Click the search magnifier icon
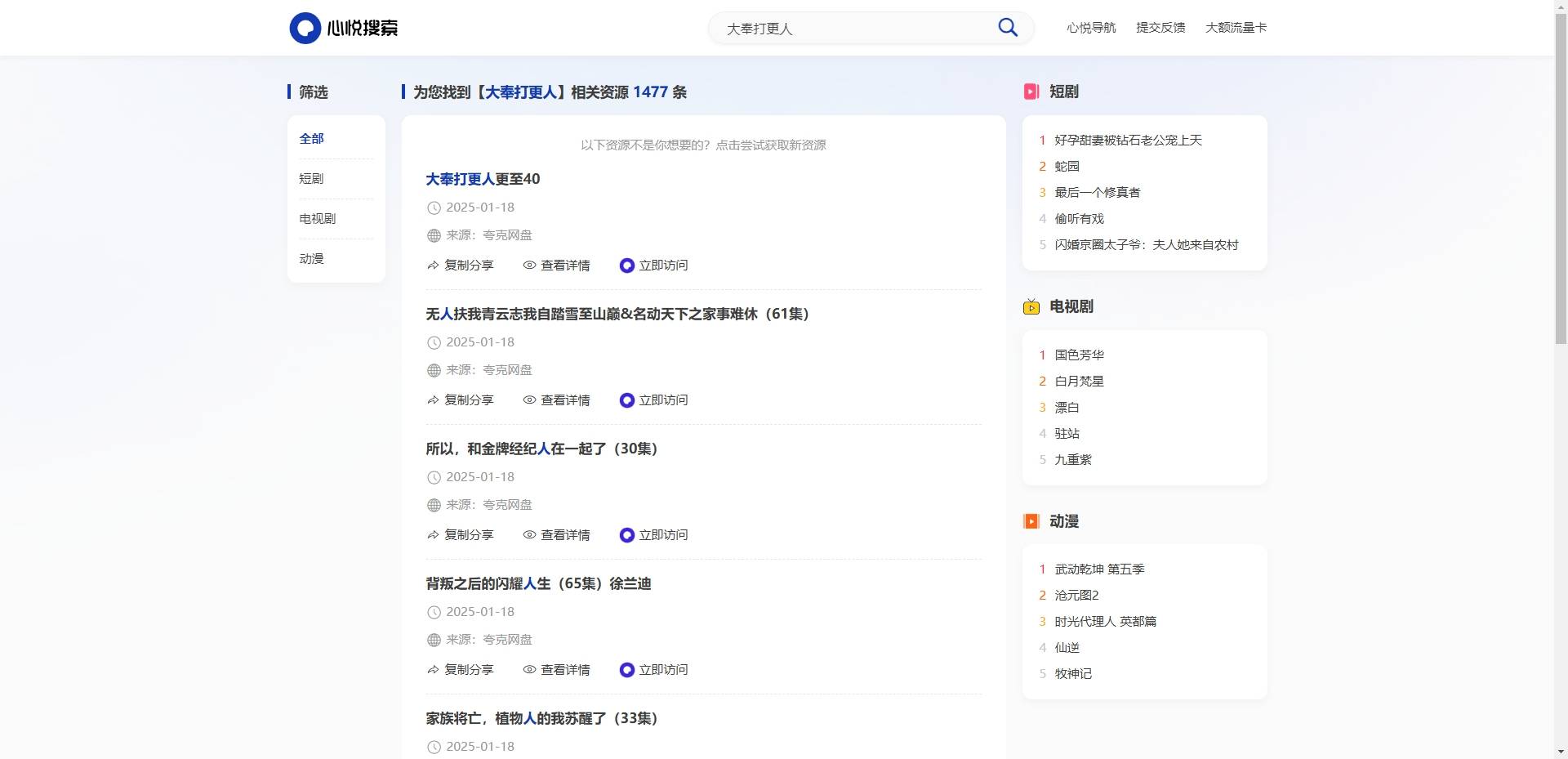 pyautogui.click(x=1007, y=27)
